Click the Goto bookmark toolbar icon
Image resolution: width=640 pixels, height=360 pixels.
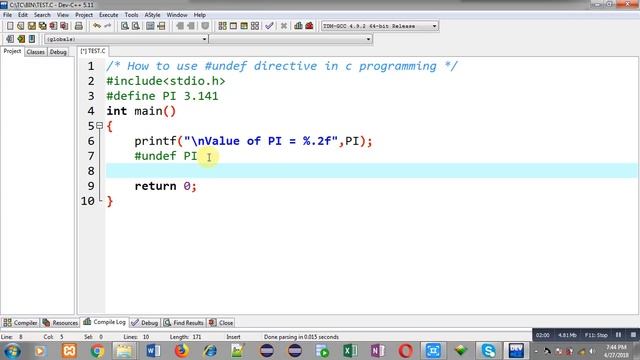pyautogui.click(x=32, y=39)
